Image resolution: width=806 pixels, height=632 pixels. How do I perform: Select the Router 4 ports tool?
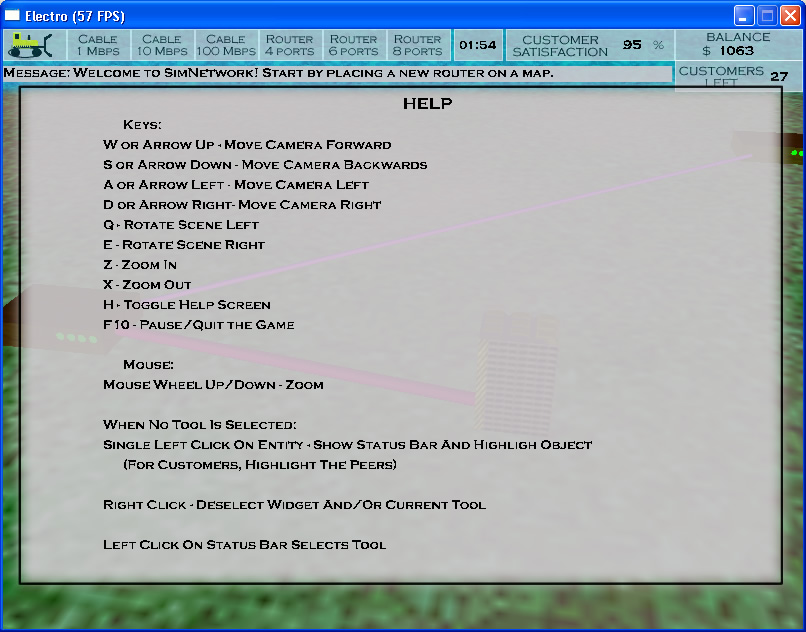click(289, 45)
